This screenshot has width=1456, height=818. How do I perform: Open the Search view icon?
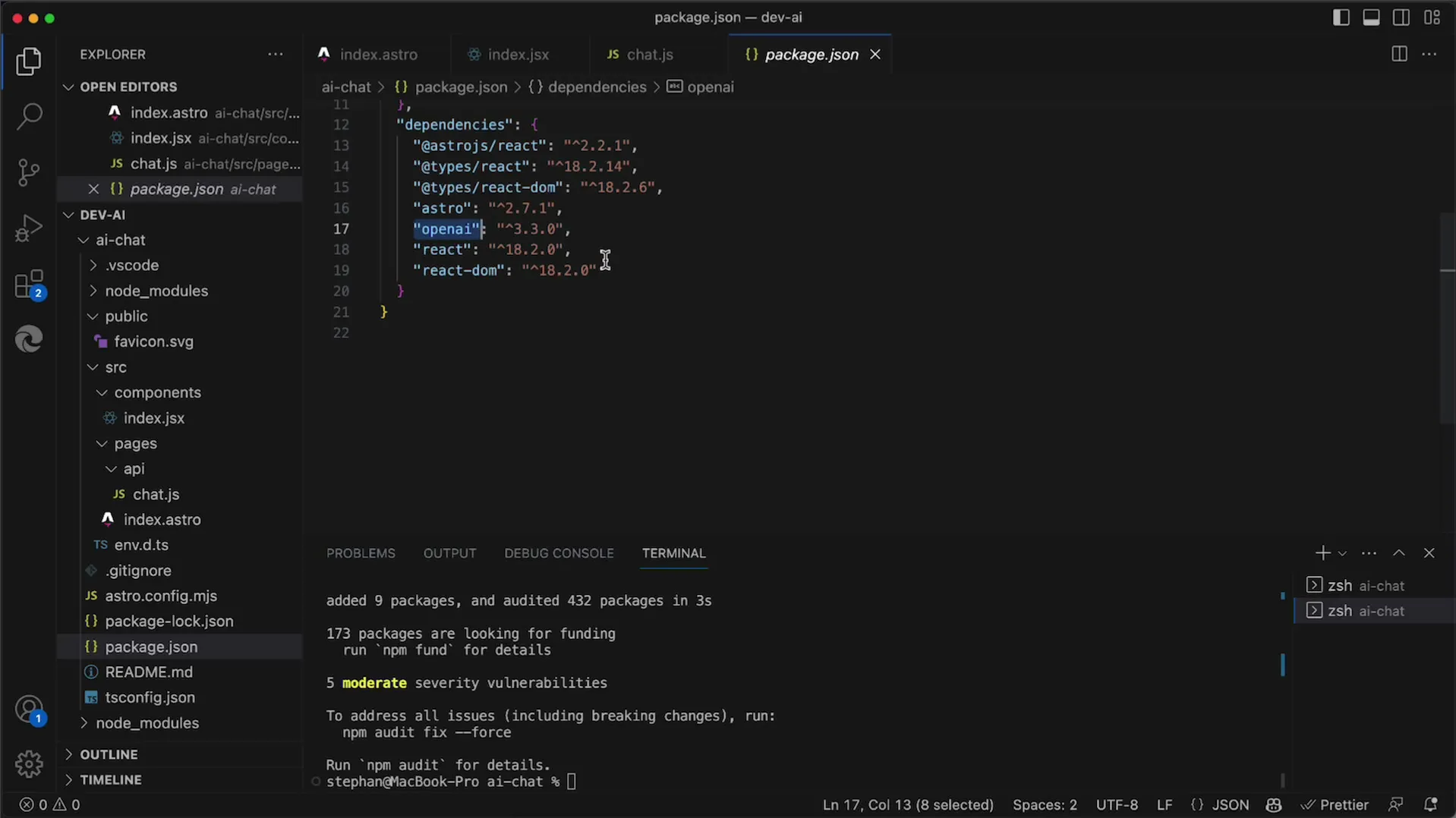click(29, 117)
